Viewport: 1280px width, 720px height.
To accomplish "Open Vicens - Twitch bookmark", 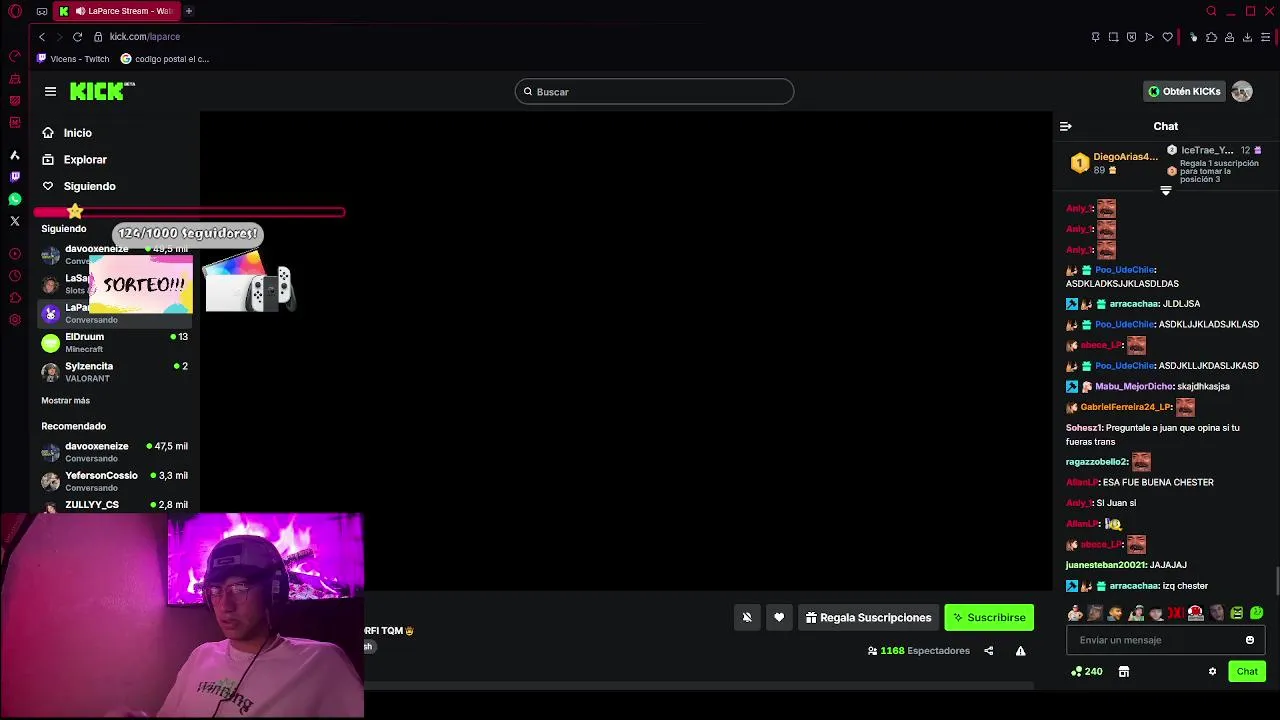I will (73, 59).
